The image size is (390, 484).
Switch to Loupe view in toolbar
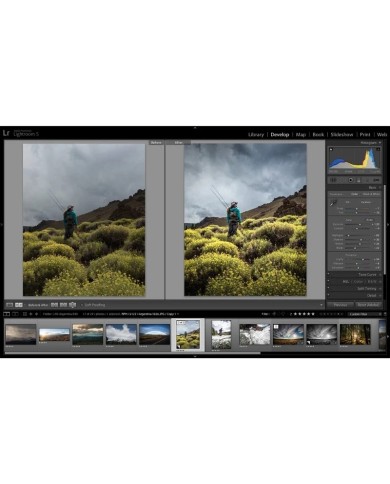click(x=10, y=305)
